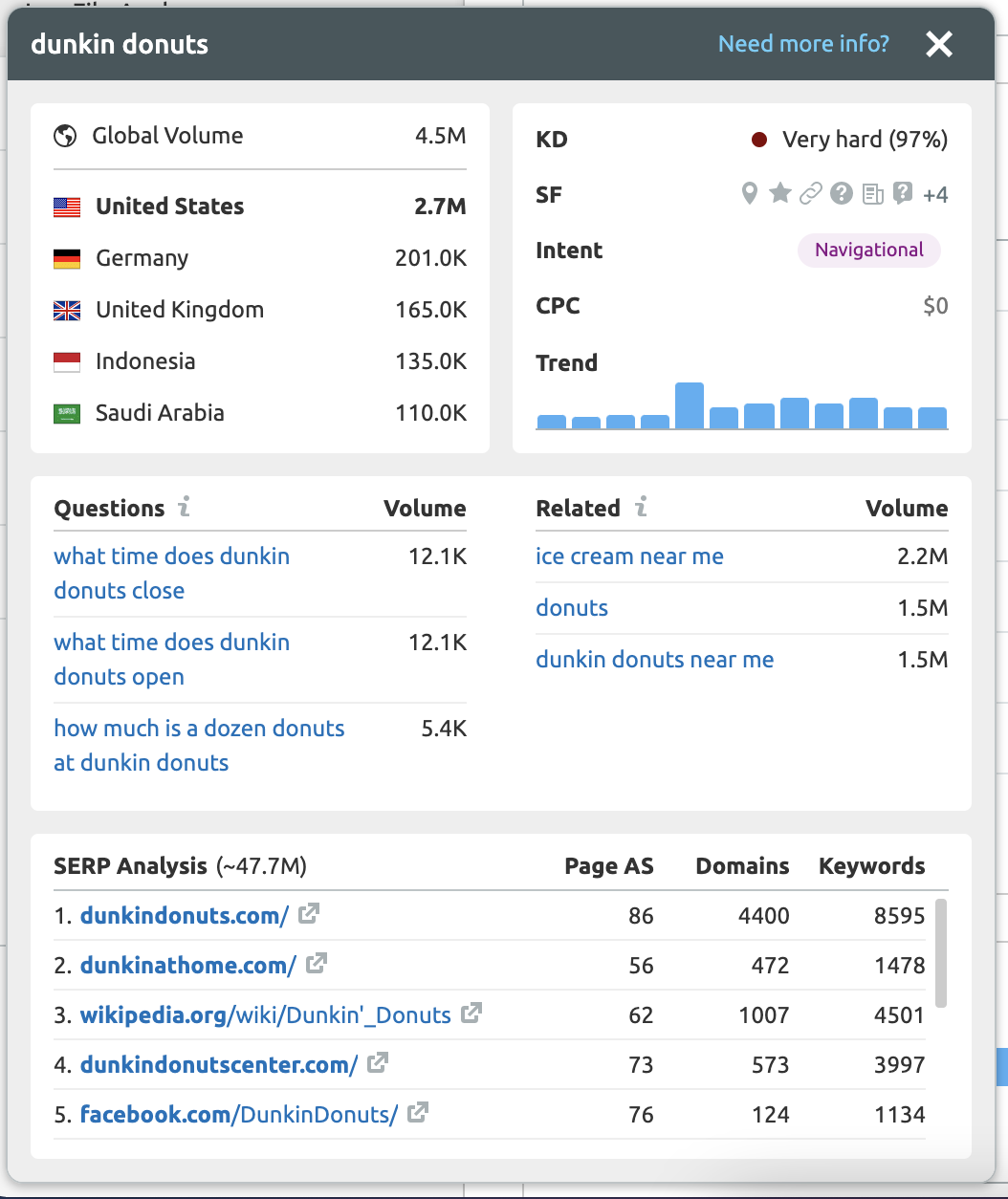Click external link icon beside wikipedia.org result

[471, 1014]
